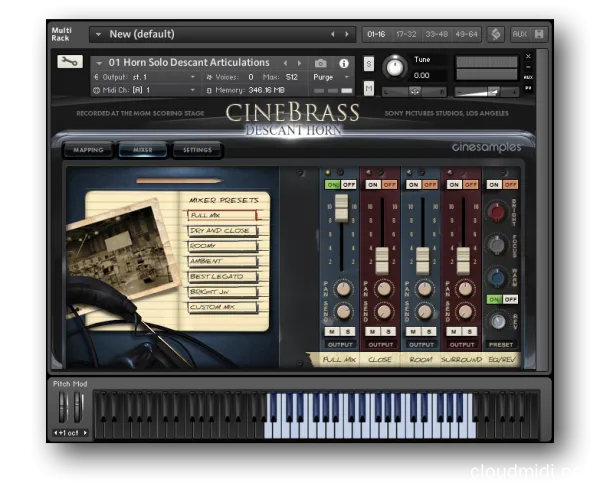
Task: Switch to the Settings tab
Action: pyautogui.click(x=197, y=150)
